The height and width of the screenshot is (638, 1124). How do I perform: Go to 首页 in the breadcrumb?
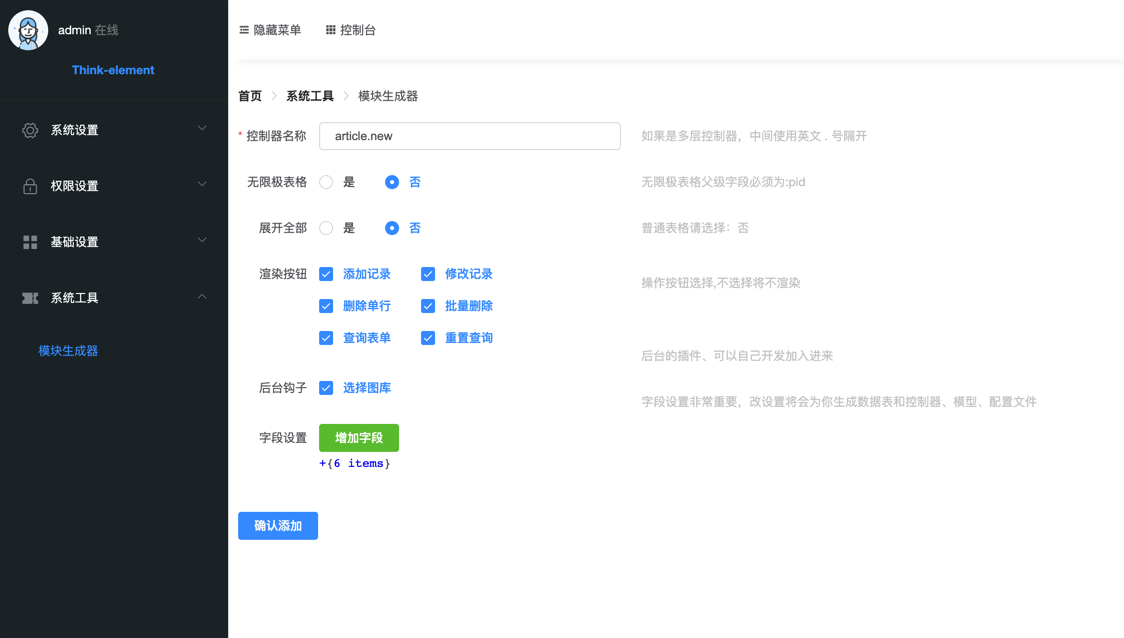[x=250, y=96]
